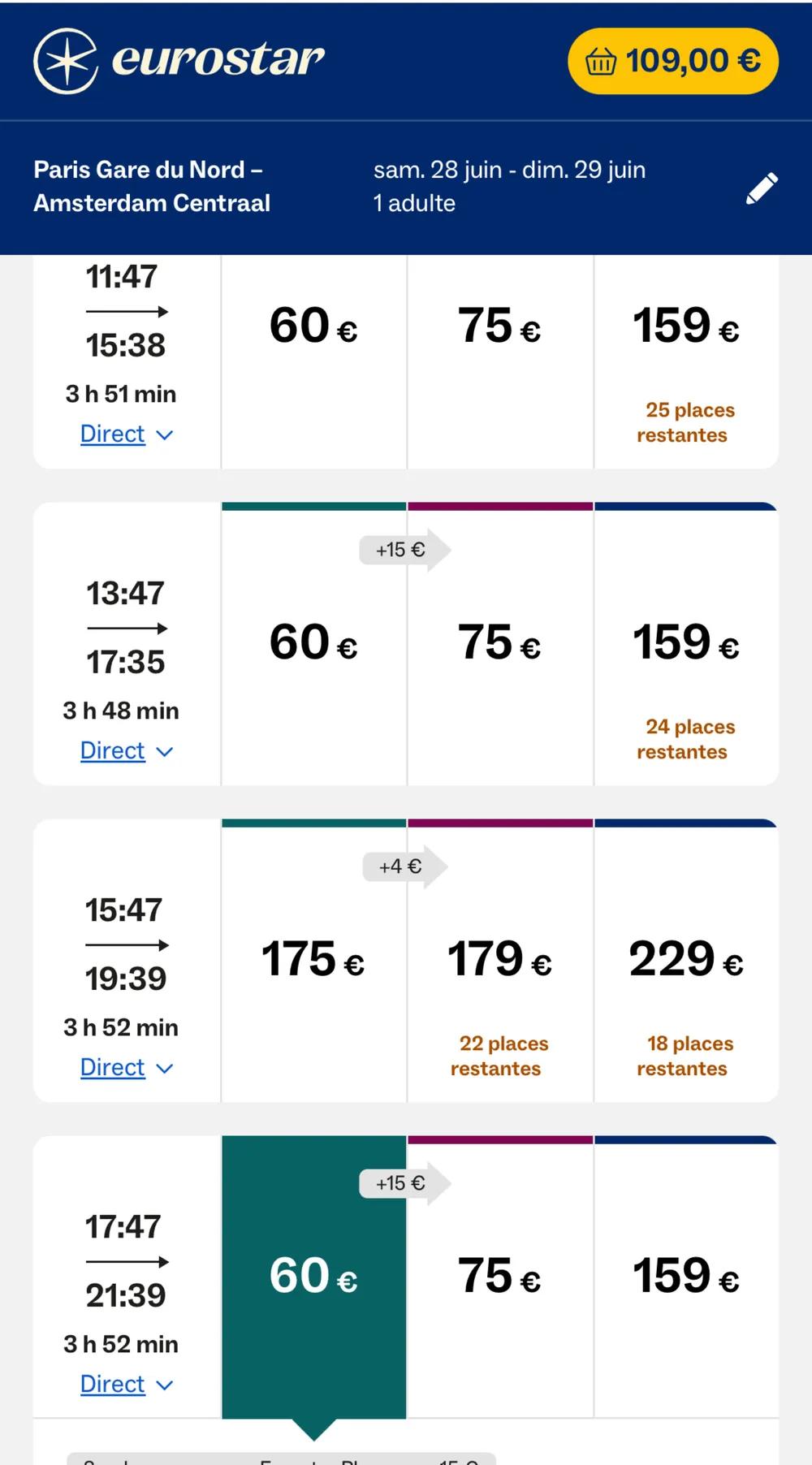Image resolution: width=812 pixels, height=1465 pixels.
Task: Click the +15 € upgrade arrow on 13:47
Action: click(x=404, y=551)
